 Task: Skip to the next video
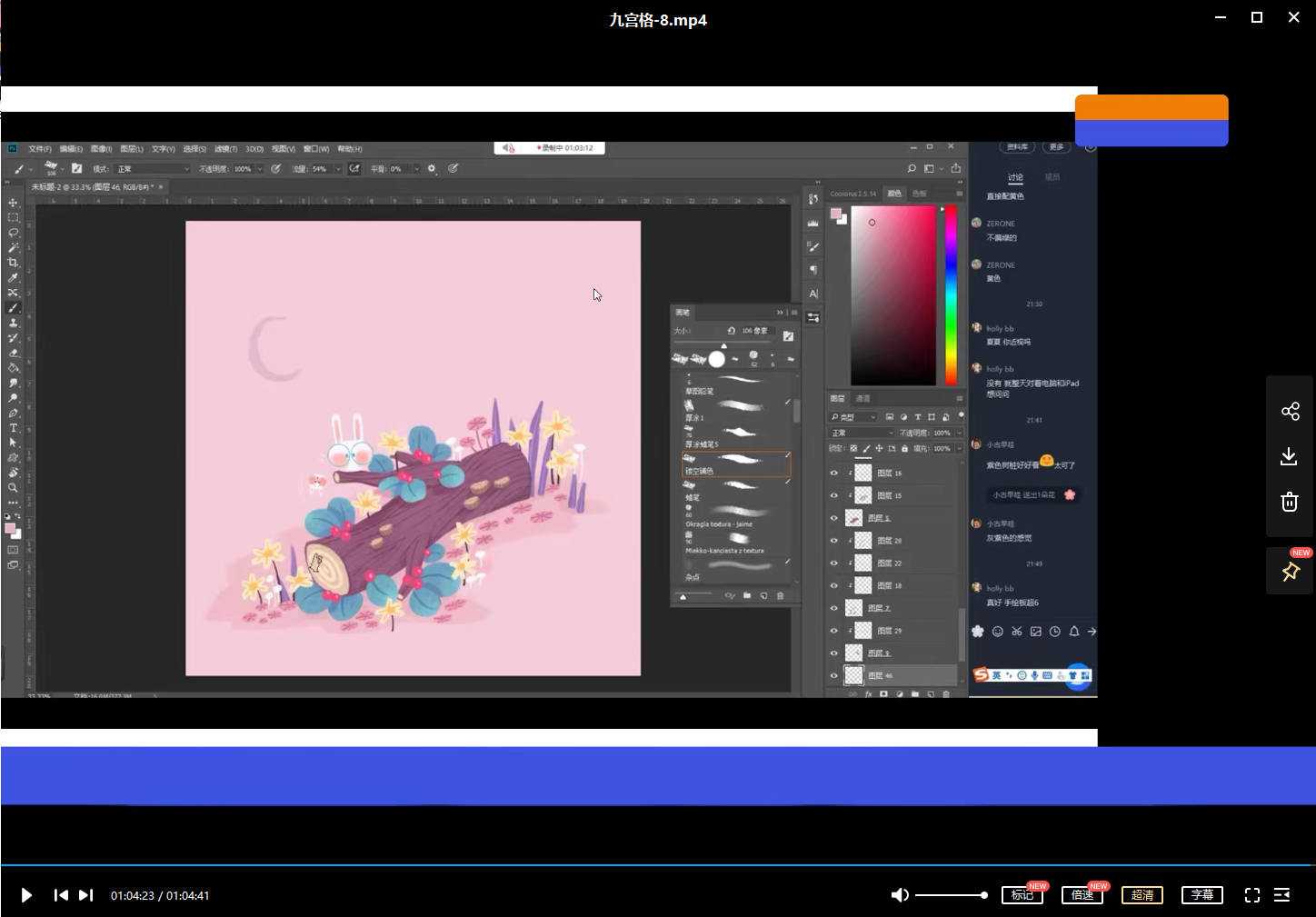85,895
